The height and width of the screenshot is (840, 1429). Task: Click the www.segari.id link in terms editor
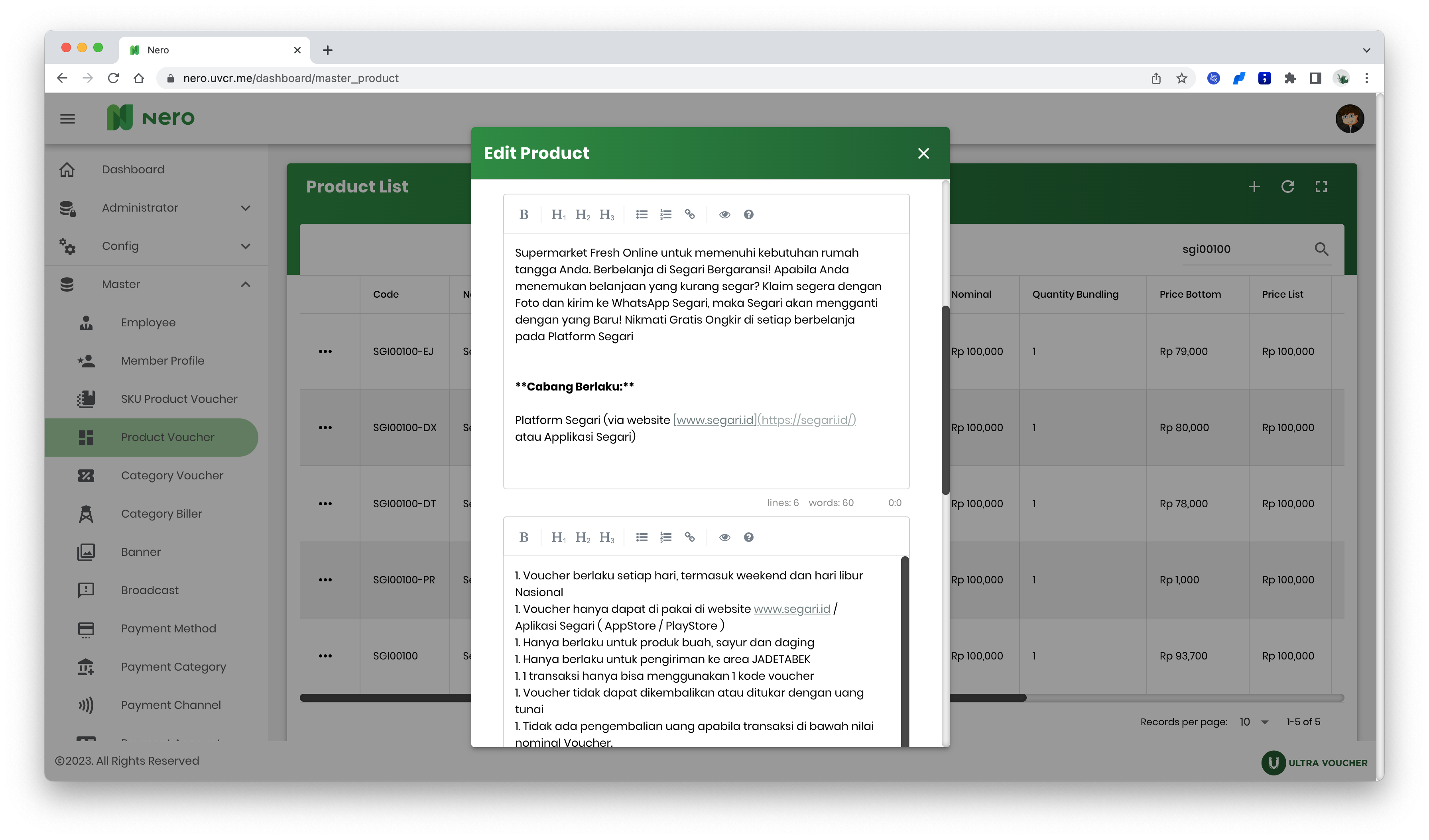pyautogui.click(x=791, y=609)
